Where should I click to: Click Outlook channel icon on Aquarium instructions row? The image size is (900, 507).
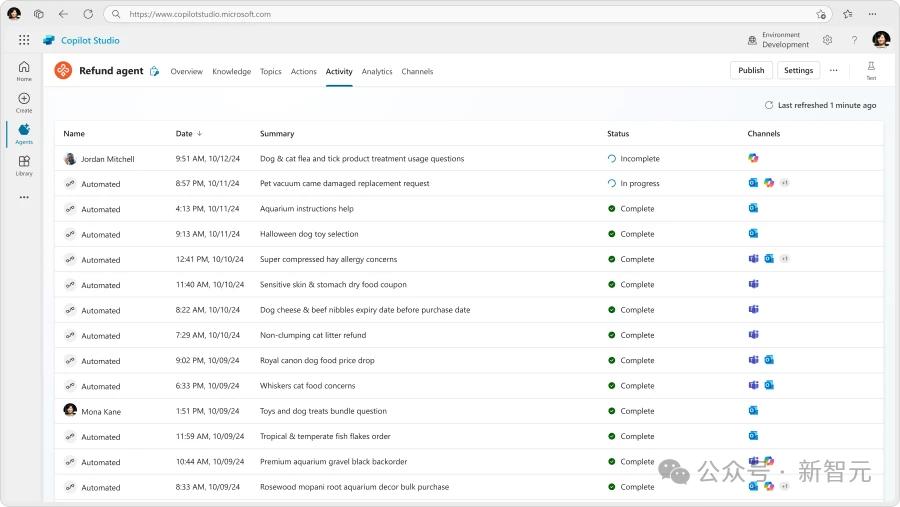coord(753,208)
